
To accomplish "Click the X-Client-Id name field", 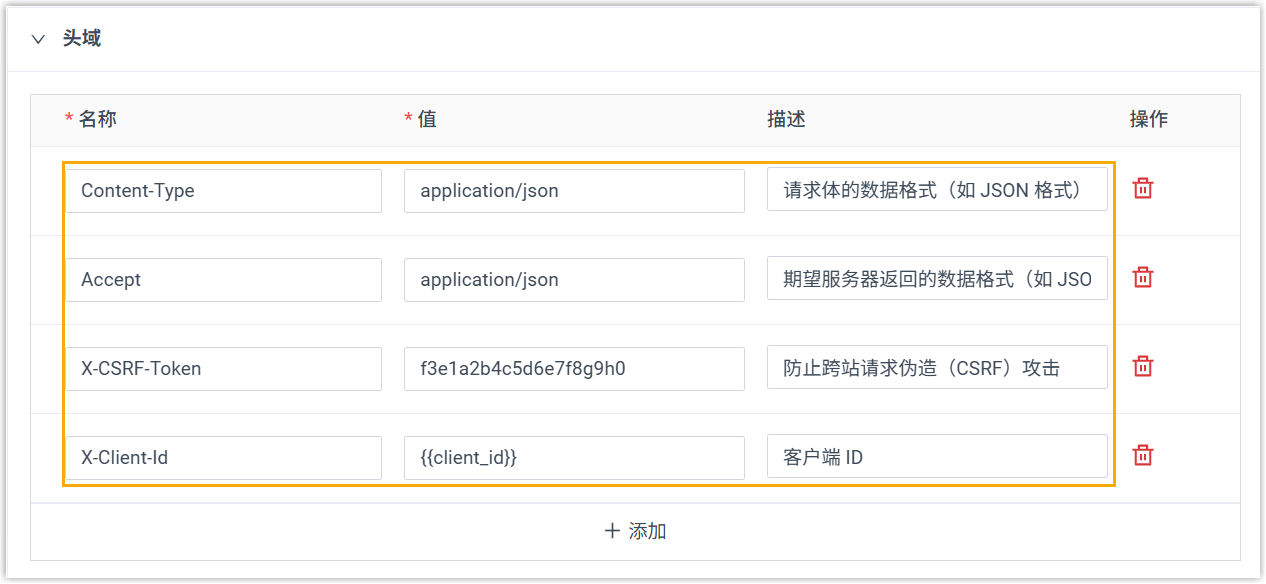I will click(223, 458).
